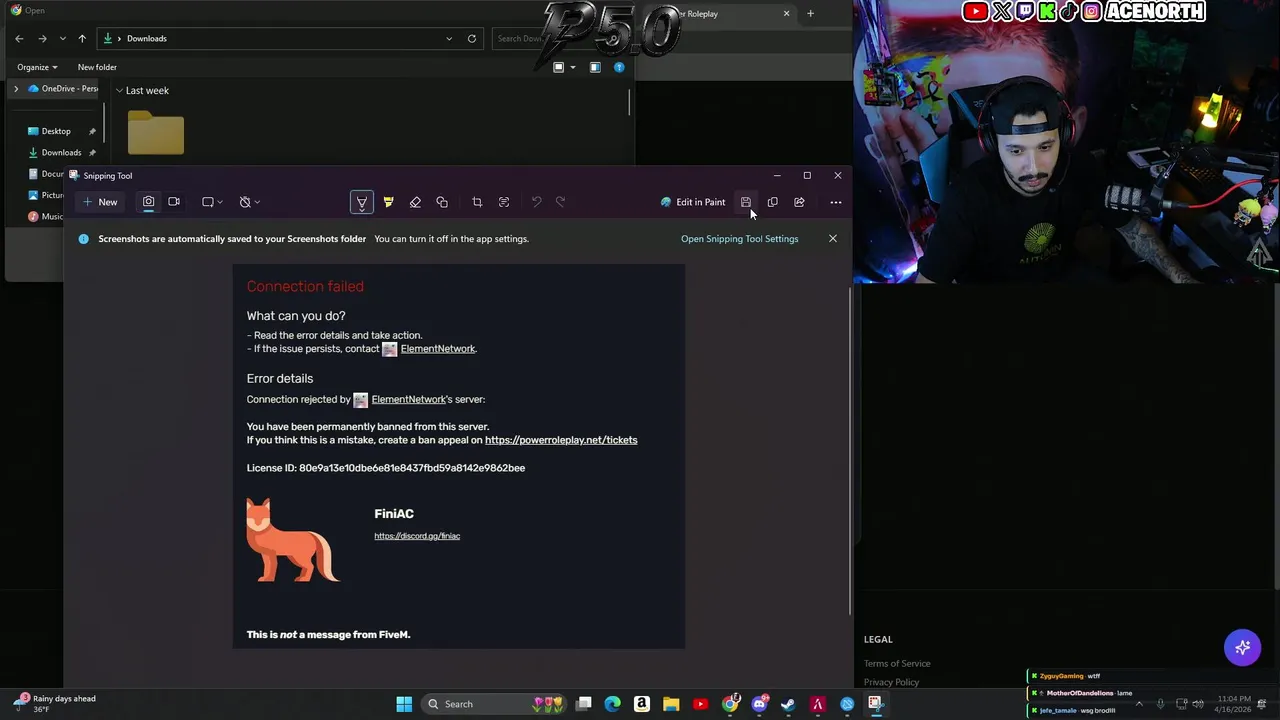Open the Privacy Policy link
Screen dimensions: 1280x720
(891, 682)
